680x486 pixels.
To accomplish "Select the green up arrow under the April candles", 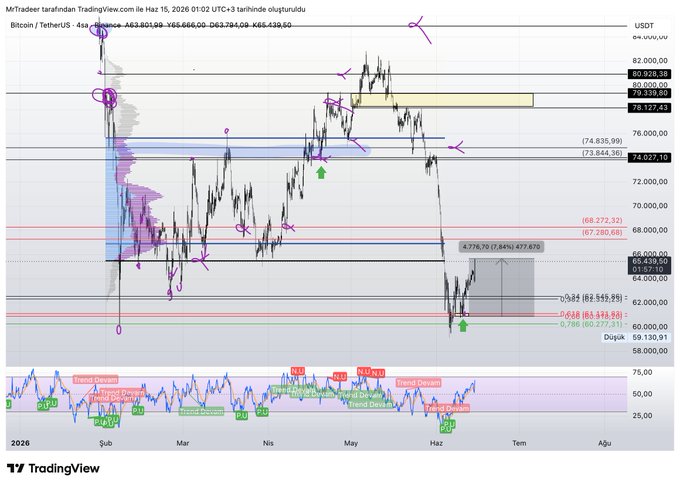I will (321, 173).
